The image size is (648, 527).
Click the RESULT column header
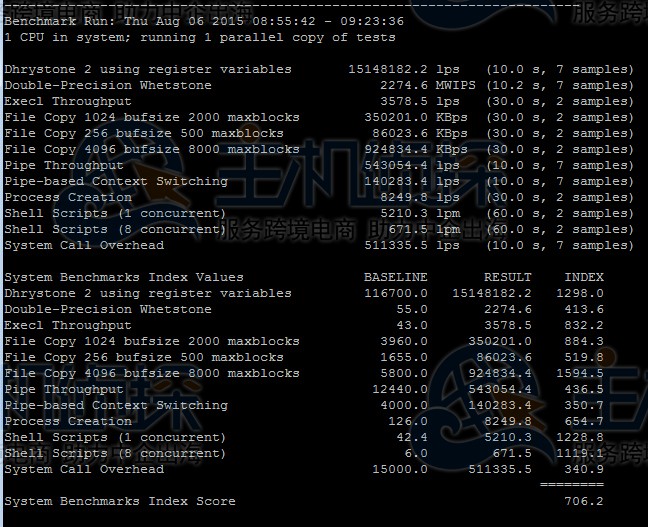[507, 277]
